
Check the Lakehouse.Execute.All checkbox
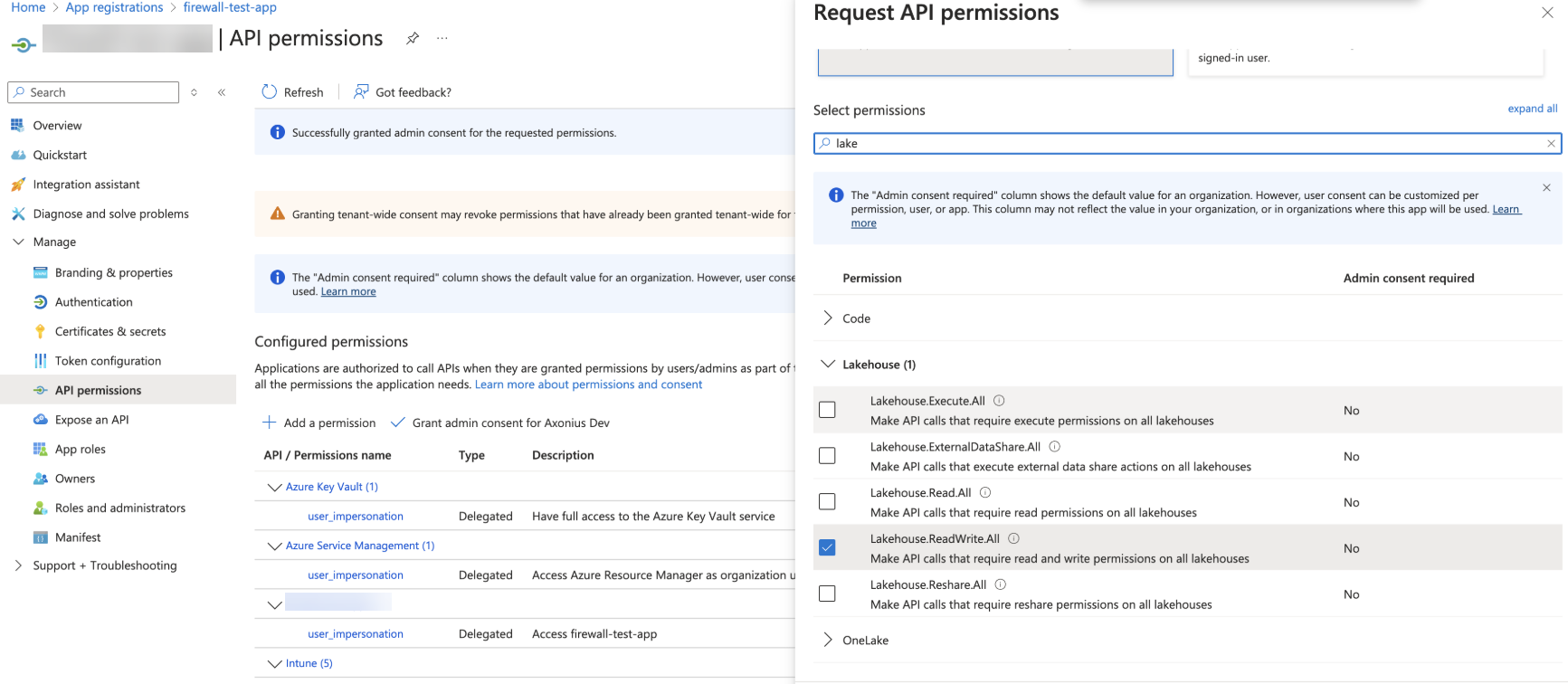(827, 410)
